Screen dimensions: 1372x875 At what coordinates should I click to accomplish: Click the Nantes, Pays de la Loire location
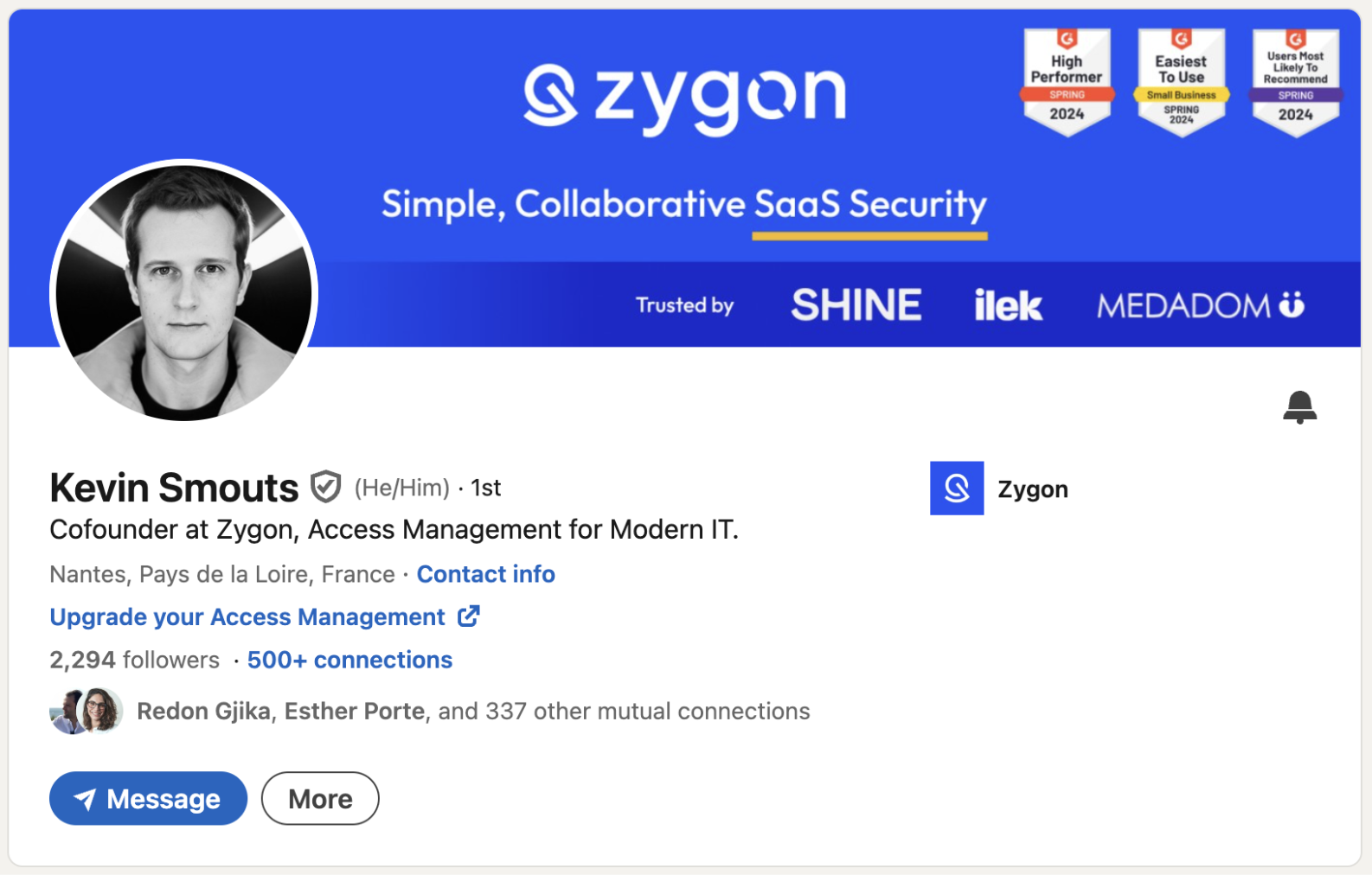point(222,574)
